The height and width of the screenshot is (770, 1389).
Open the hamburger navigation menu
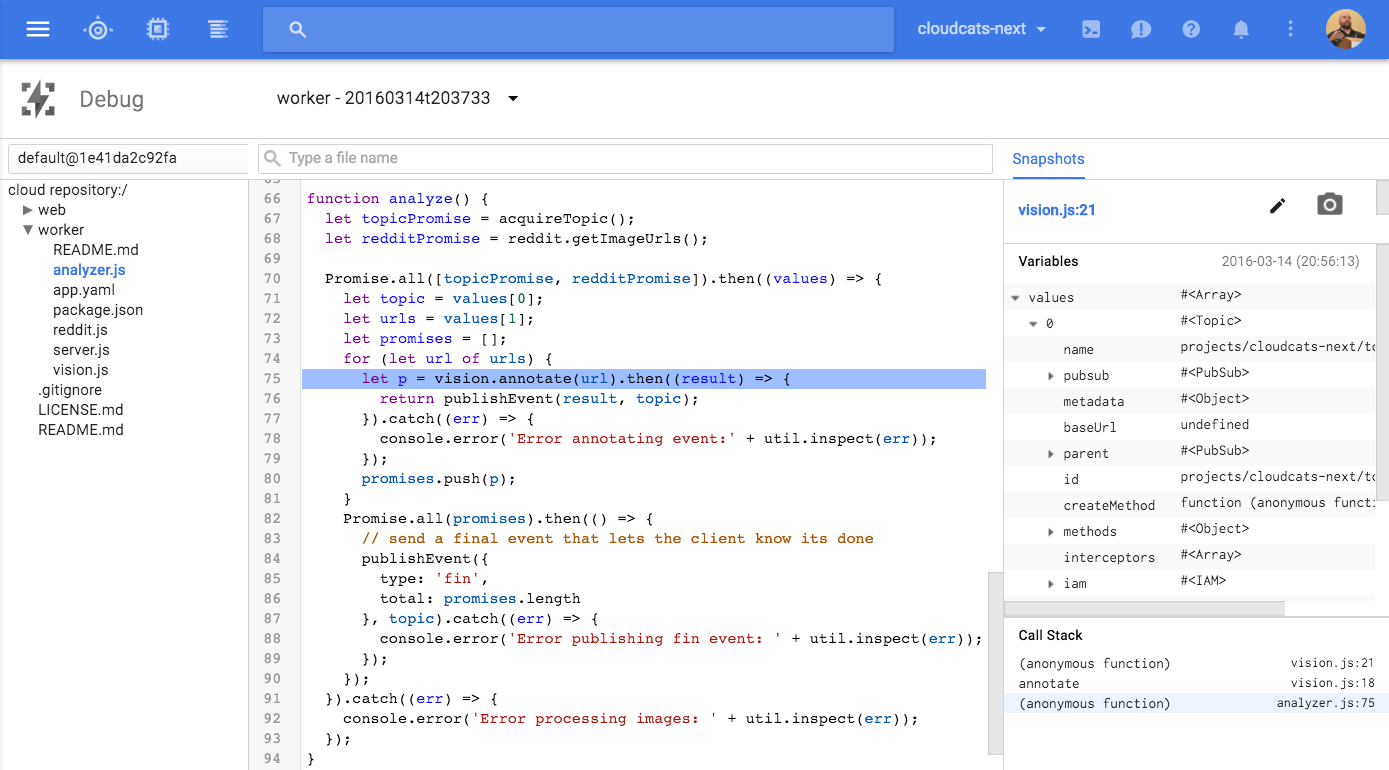point(38,29)
